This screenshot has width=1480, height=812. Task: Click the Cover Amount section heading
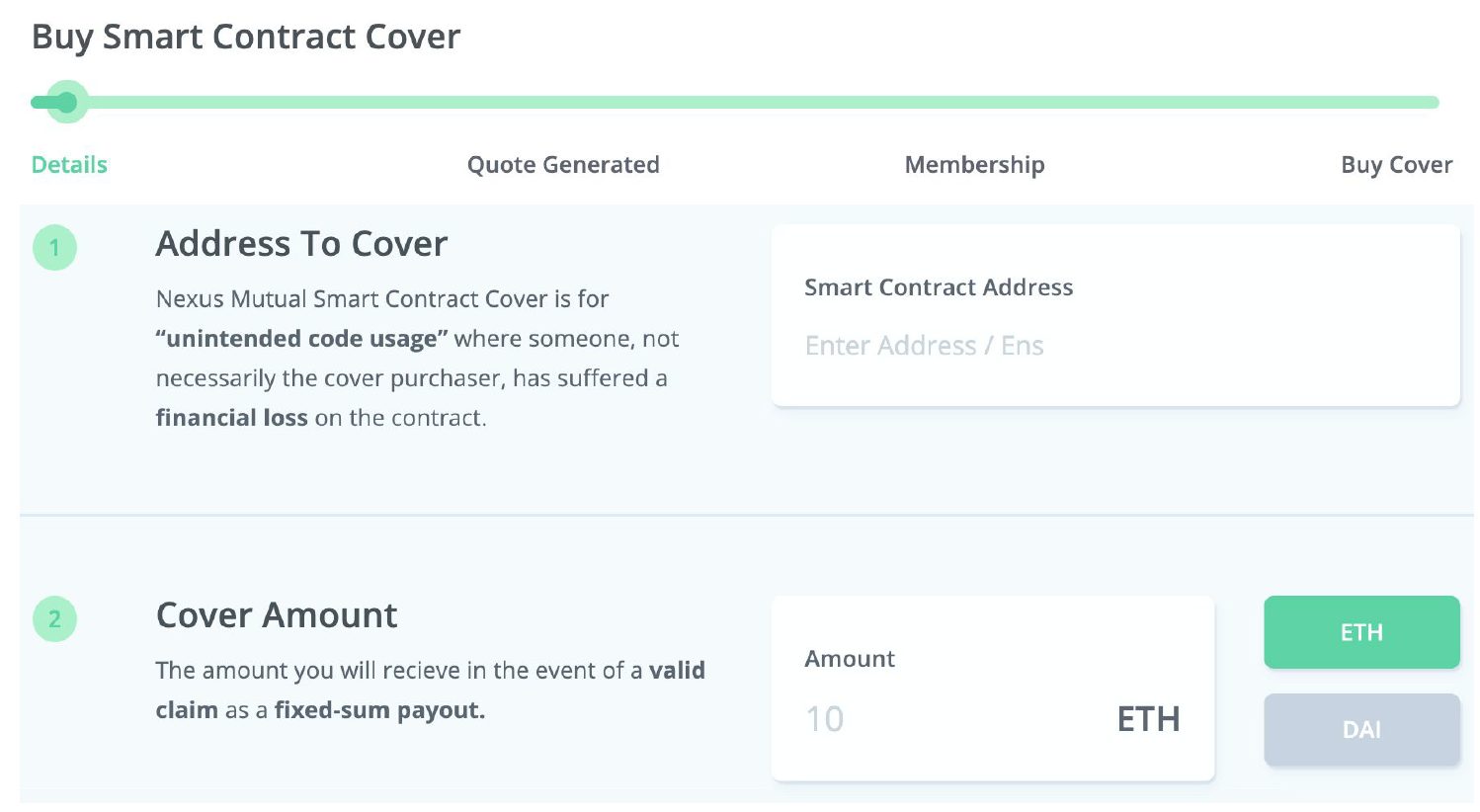[x=276, y=614]
